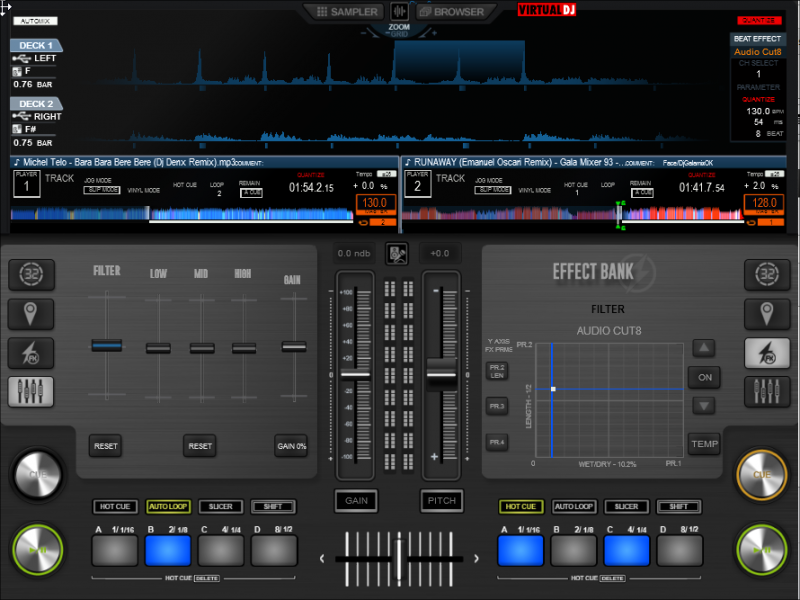
Task: Select the right deck's location pin icon
Action: pos(767,314)
